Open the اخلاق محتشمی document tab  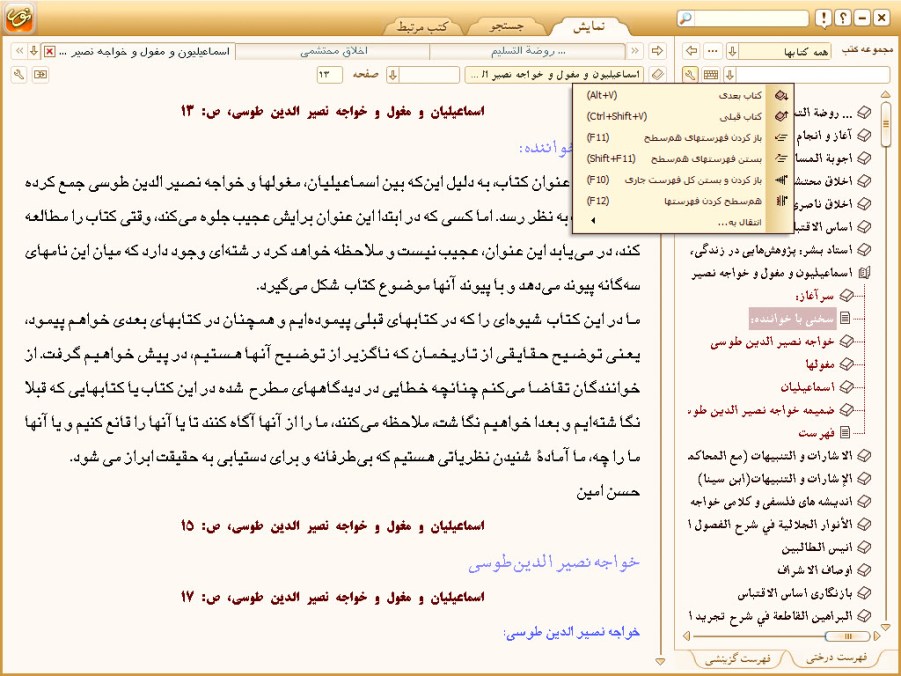click(x=333, y=51)
